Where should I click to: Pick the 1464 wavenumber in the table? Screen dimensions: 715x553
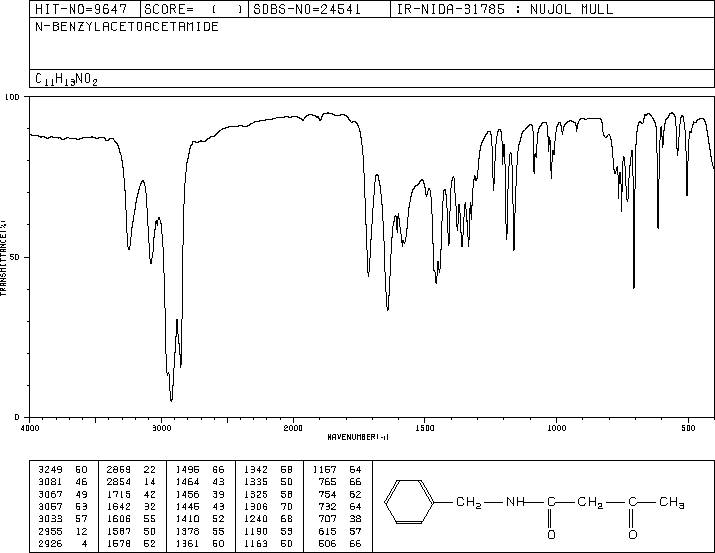[187, 482]
